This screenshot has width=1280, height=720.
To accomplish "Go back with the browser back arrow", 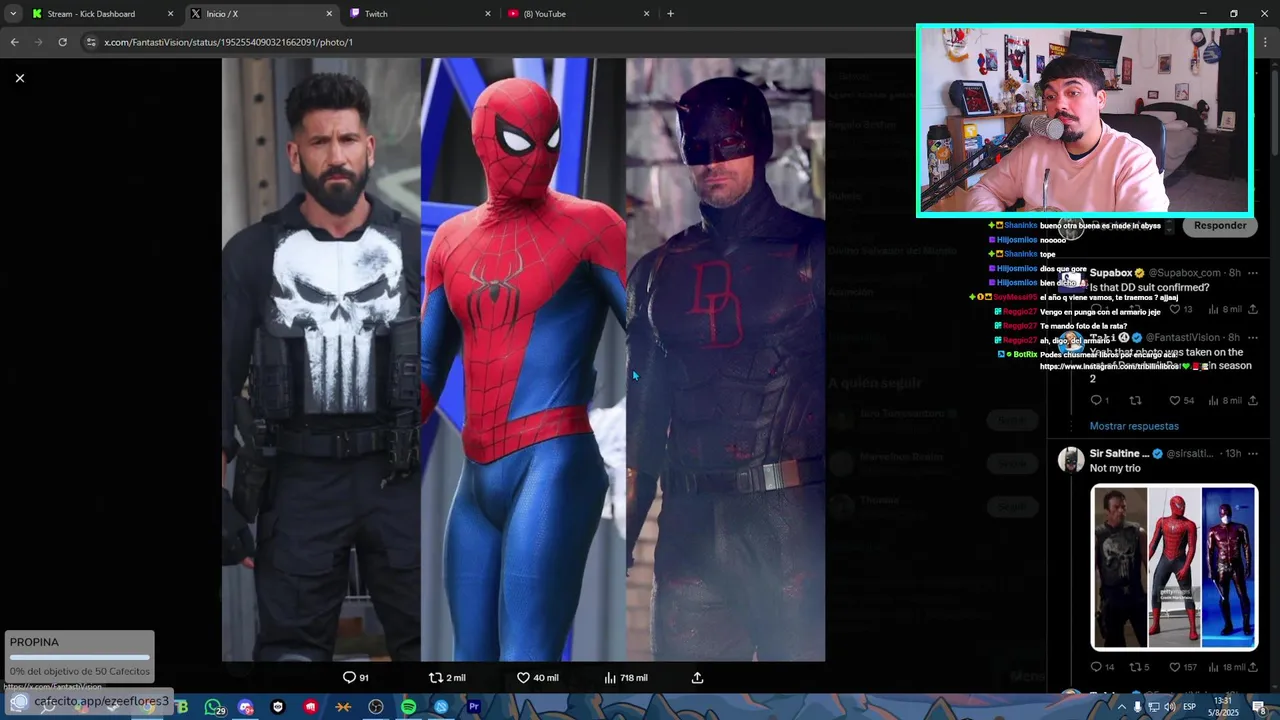I will click(14, 42).
